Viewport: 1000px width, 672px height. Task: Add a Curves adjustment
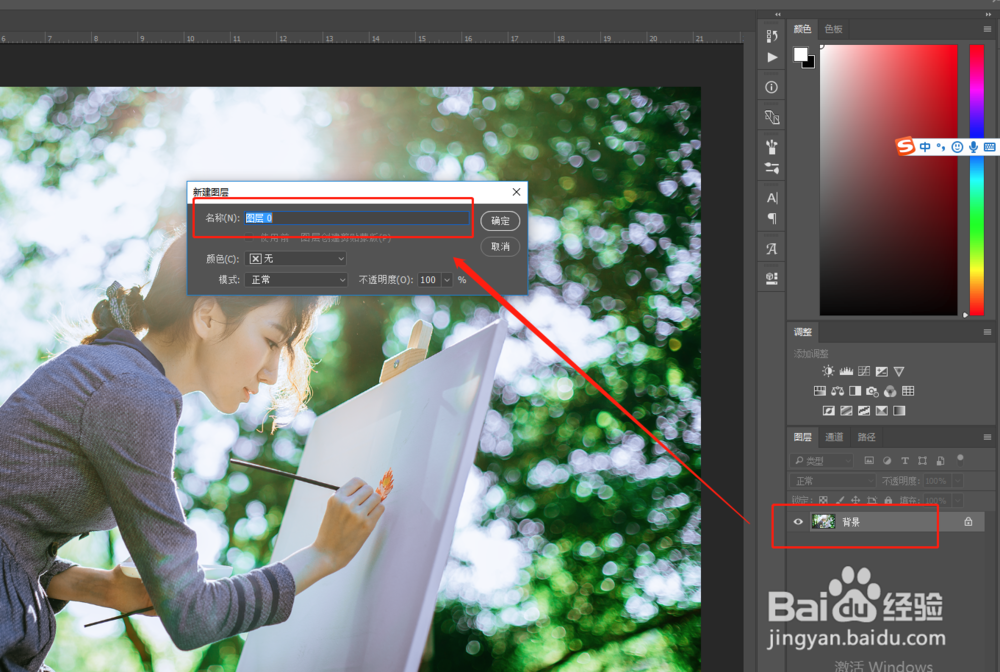tap(864, 371)
